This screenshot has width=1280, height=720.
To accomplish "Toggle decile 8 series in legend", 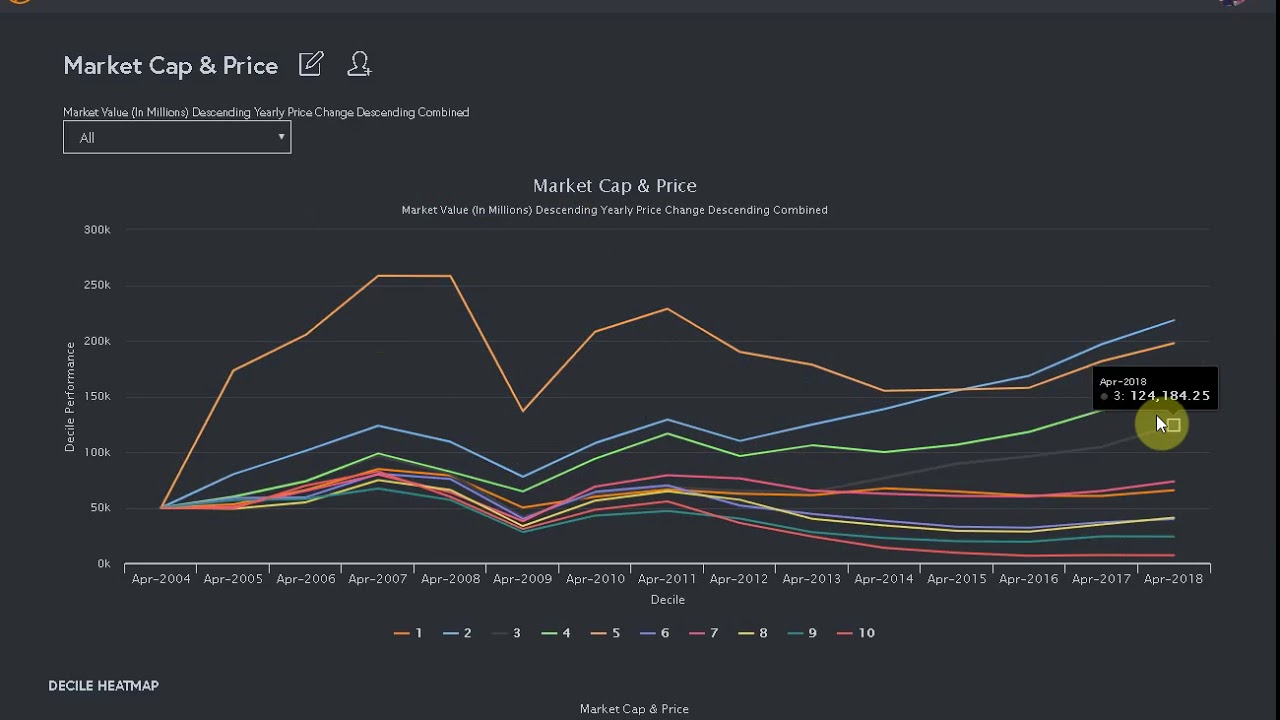I will [752, 633].
